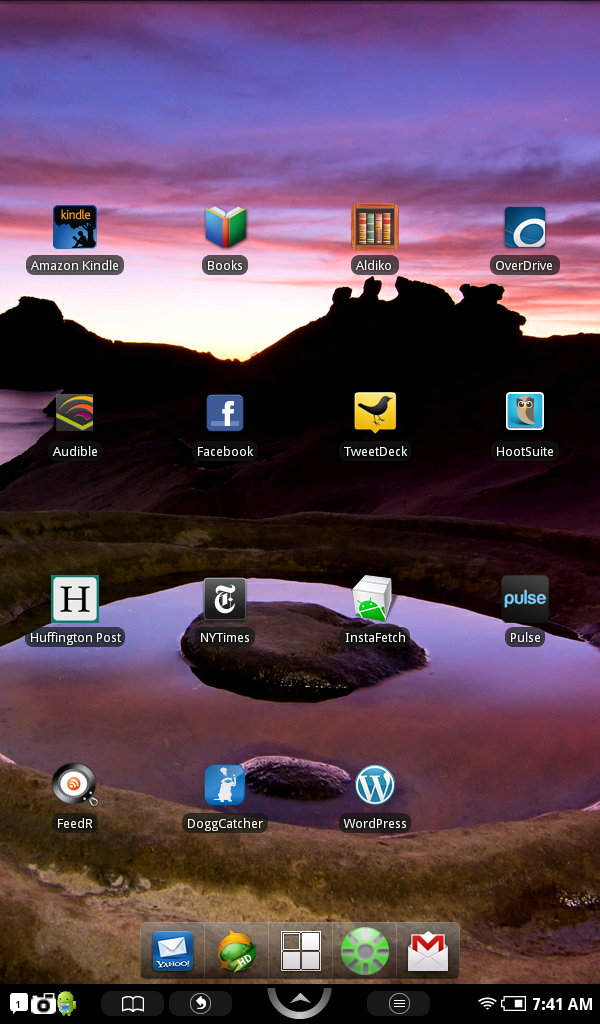Tap the open-book button in bottom bar
The width and height of the screenshot is (600, 1024).
[x=133, y=1004]
